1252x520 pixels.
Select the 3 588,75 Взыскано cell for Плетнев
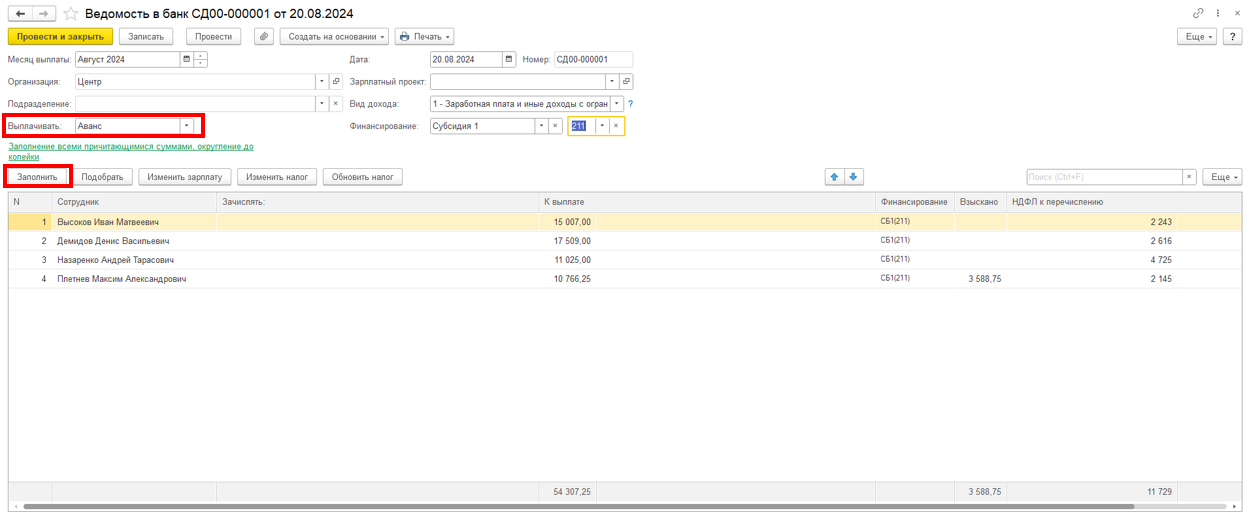[x=980, y=279]
